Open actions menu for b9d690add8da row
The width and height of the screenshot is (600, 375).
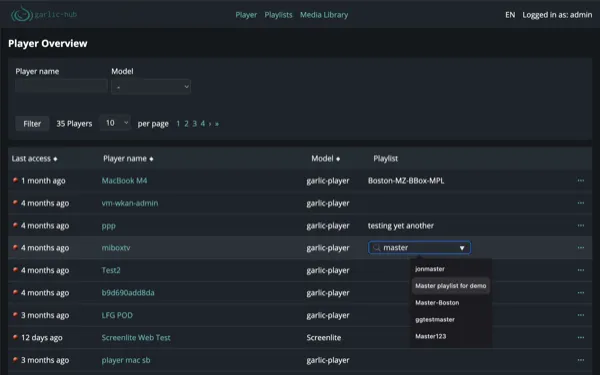580,293
